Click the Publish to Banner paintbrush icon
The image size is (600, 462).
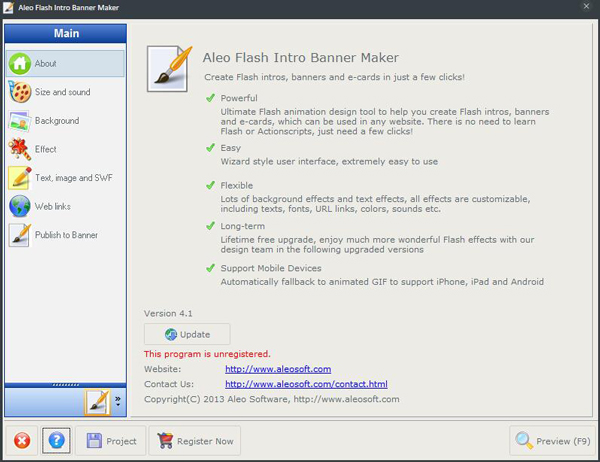[20, 235]
